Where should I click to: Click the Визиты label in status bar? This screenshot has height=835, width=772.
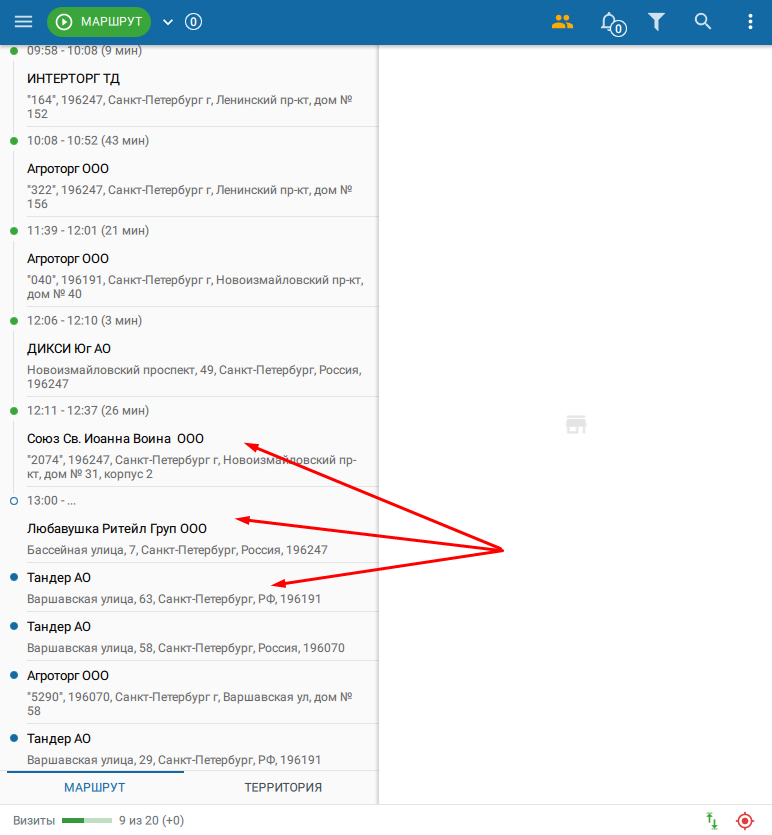tap(34, 821)
